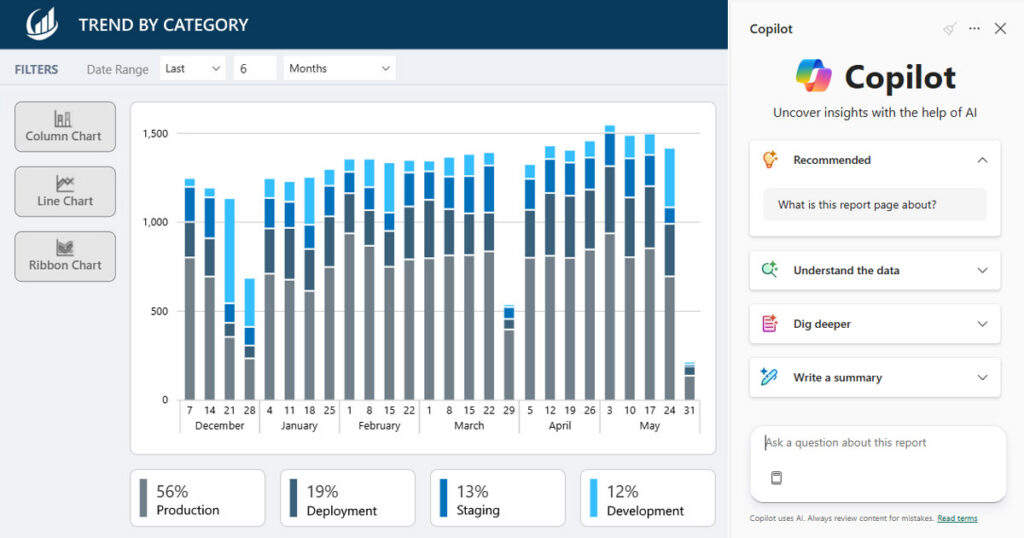
Task: Select 'What is this report page about?' prompt
Action: pyautogui.click(x=874, y=204)
